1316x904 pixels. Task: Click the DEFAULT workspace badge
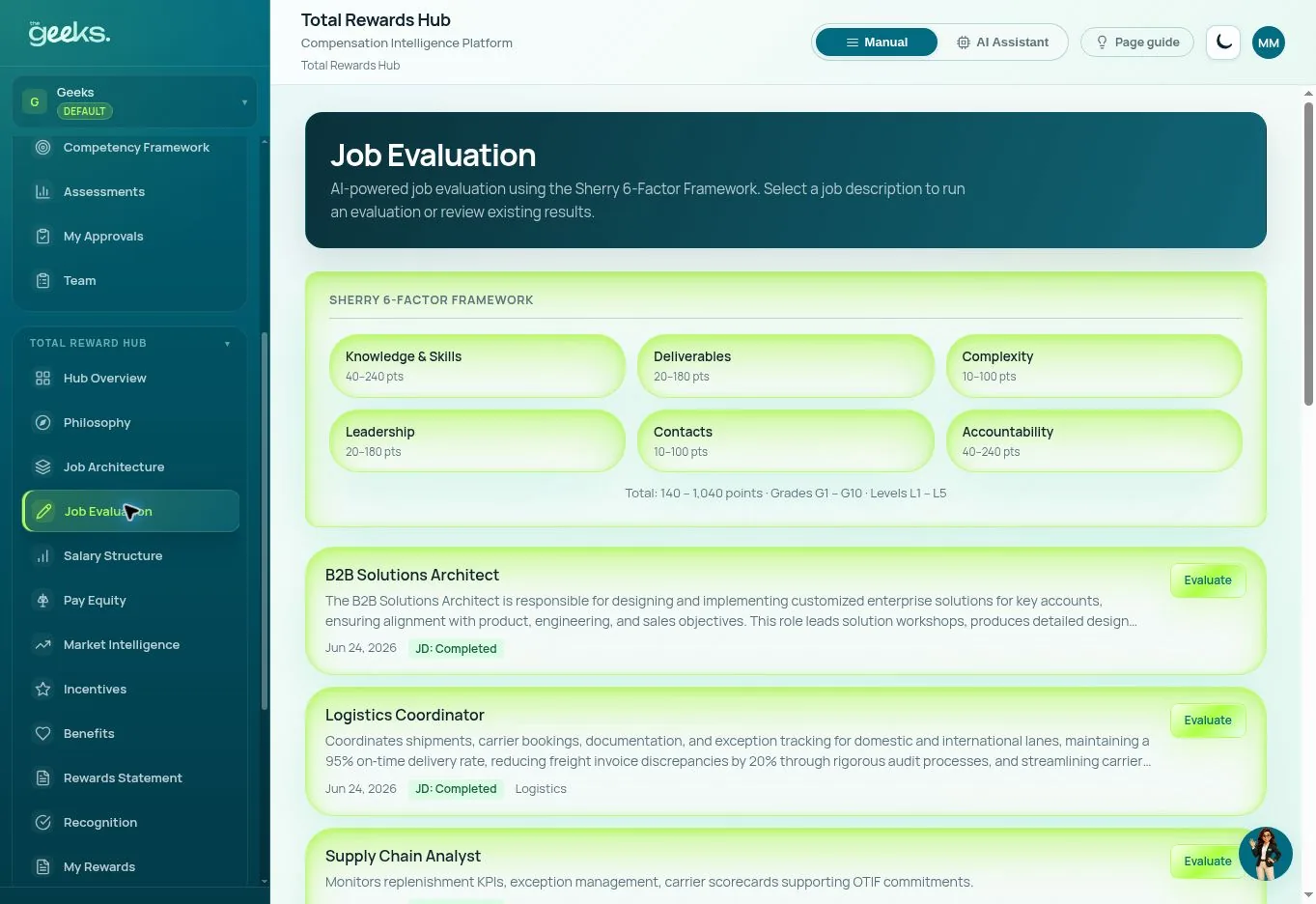(84, 111)
